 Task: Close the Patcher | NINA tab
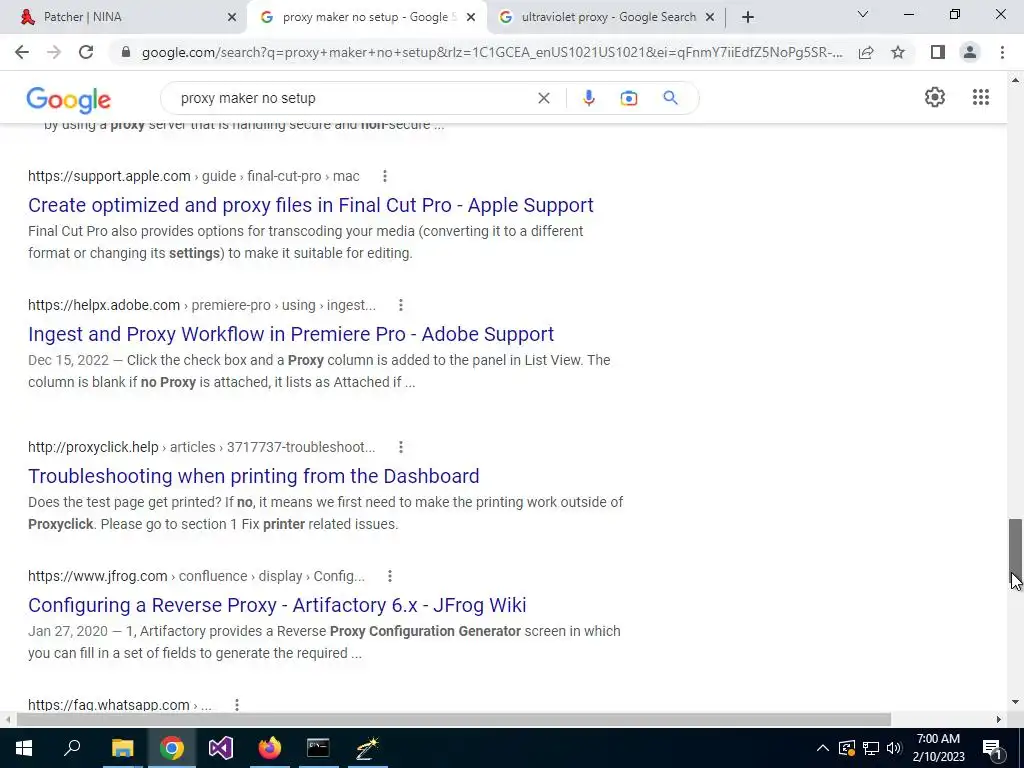click(x=232, y=18)
